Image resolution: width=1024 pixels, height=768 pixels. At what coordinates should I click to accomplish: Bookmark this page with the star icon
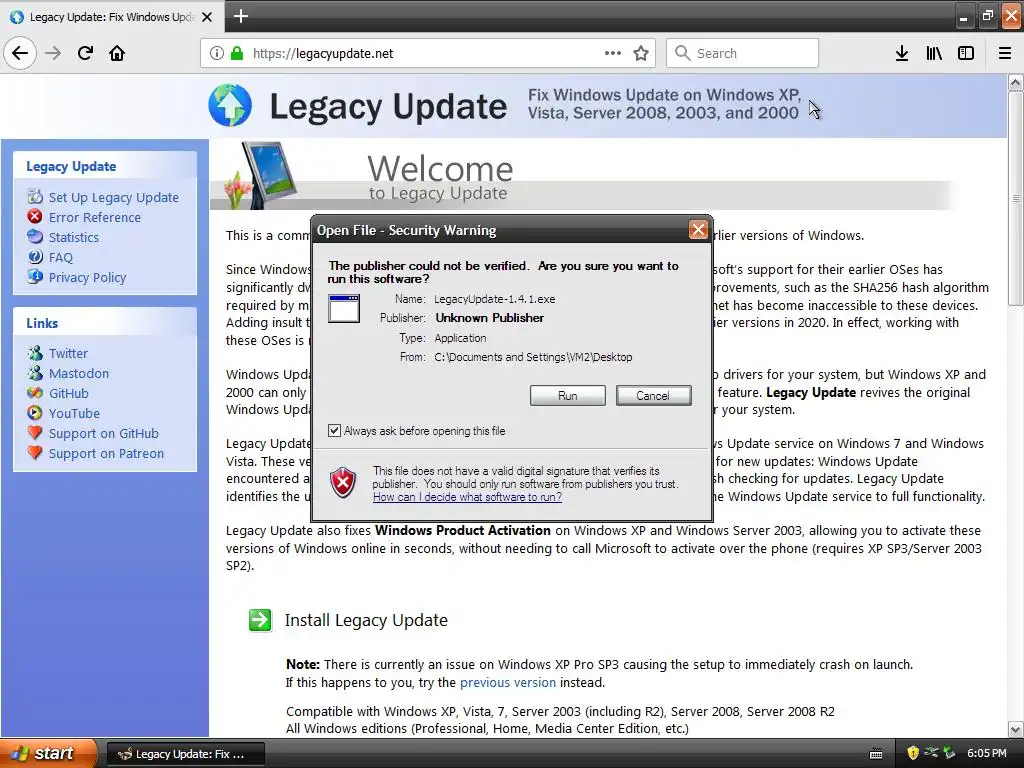(641, 53)
